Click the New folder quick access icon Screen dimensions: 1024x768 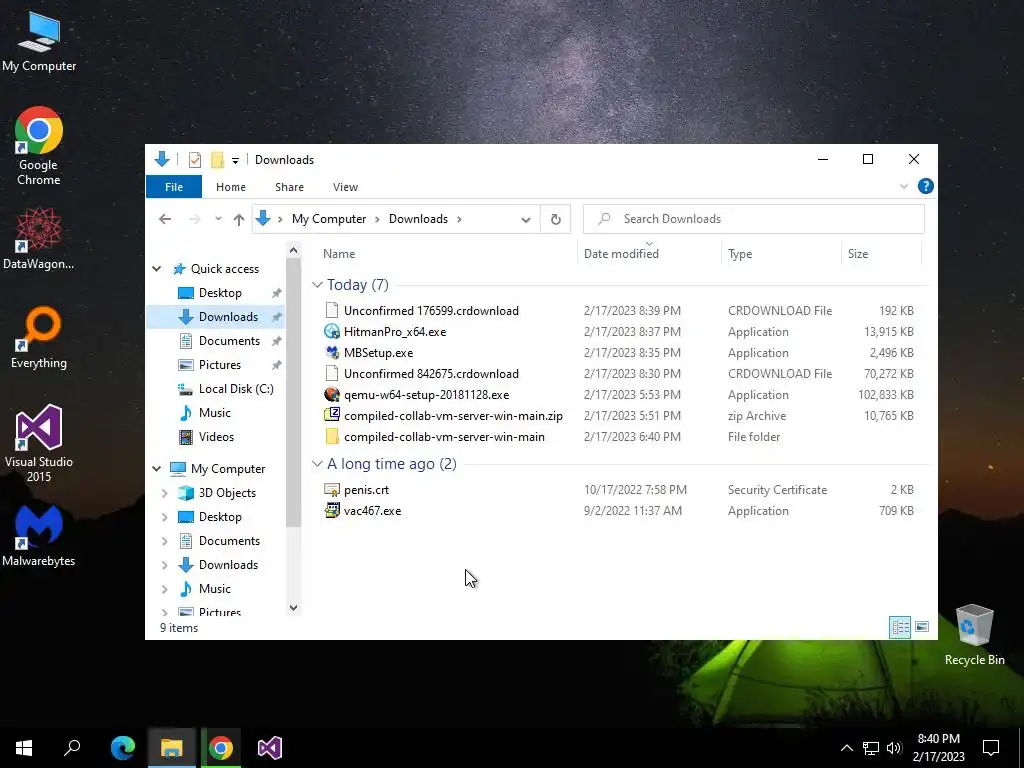[x=217, y=160]
